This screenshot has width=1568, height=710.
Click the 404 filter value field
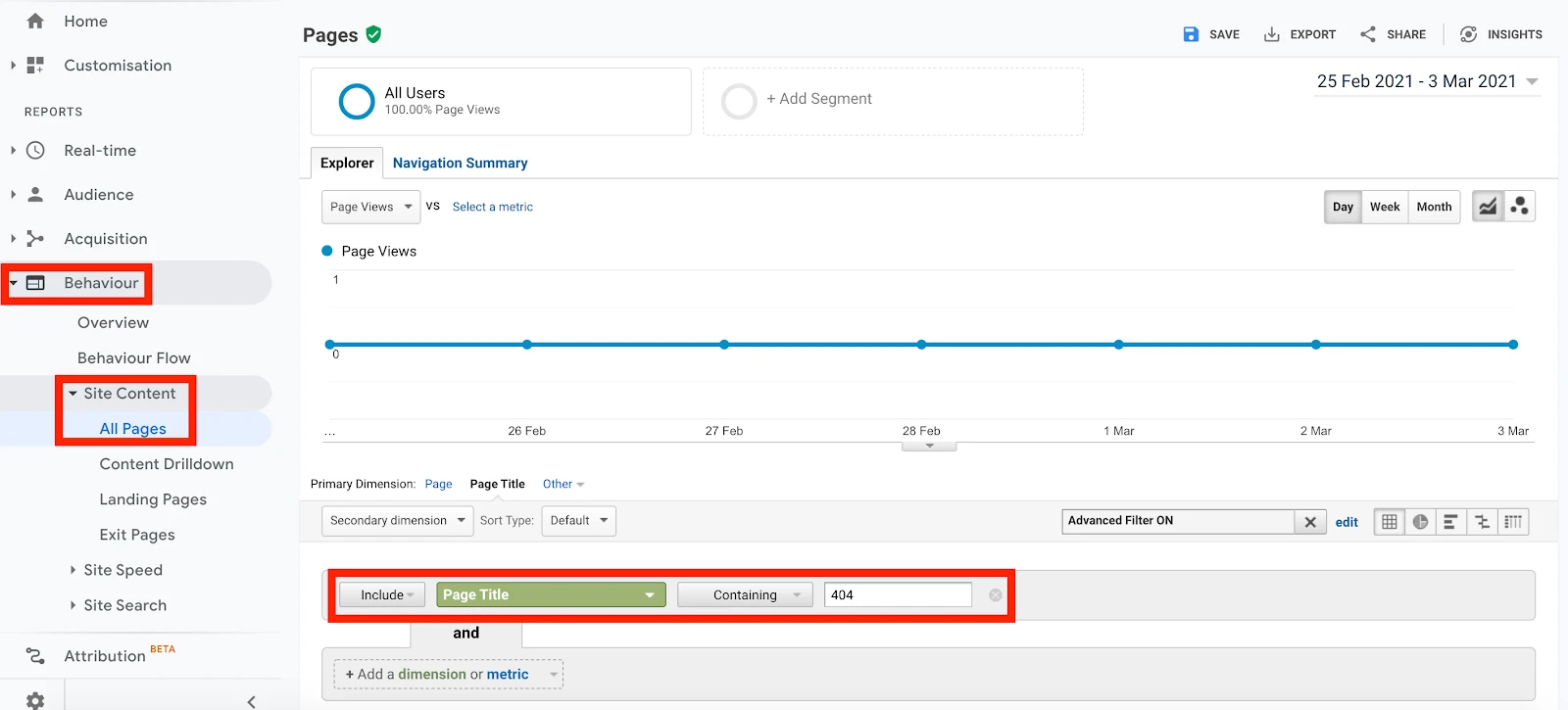(x=898, y=595)
